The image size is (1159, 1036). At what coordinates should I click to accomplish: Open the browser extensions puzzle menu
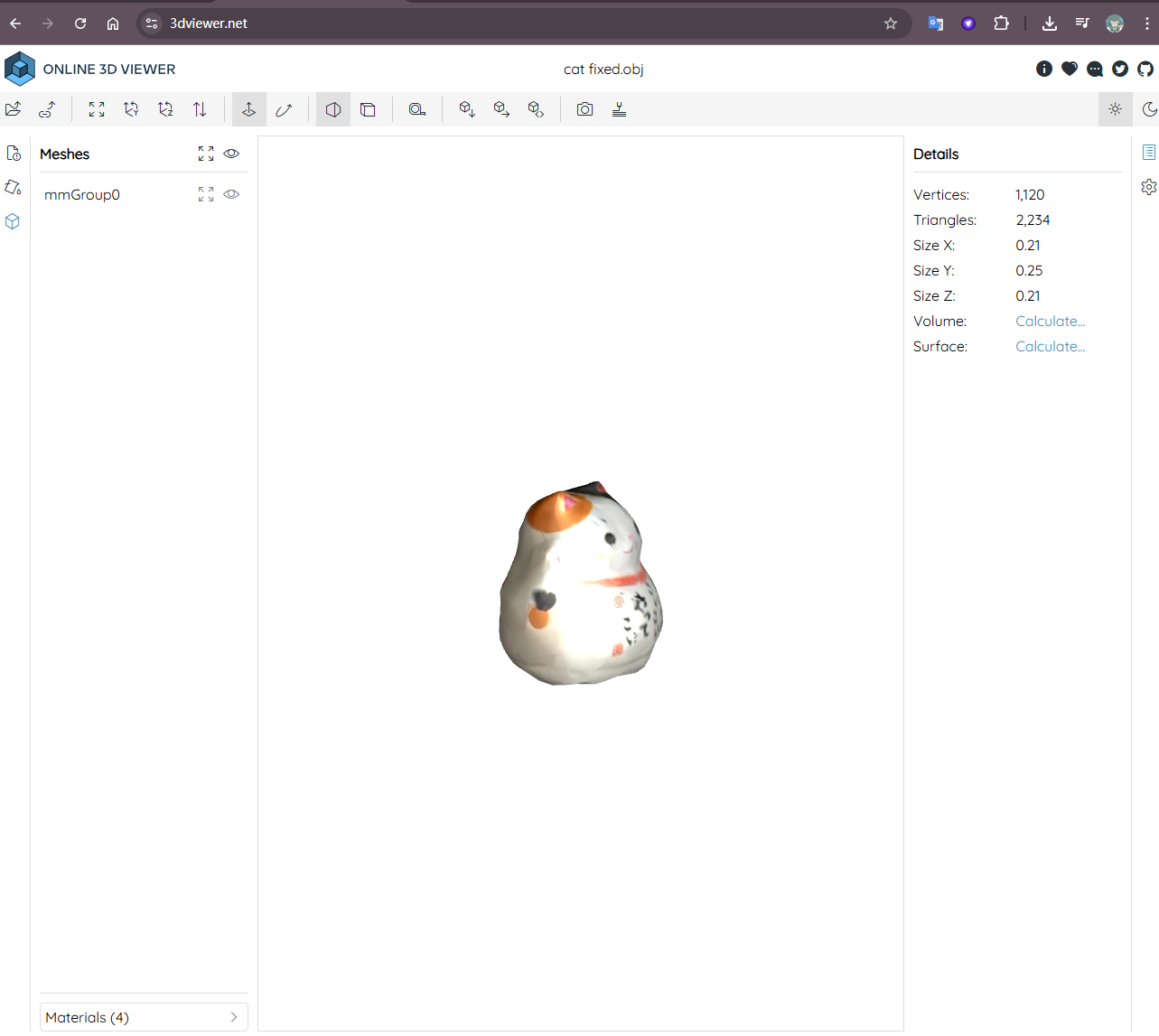1001,23
